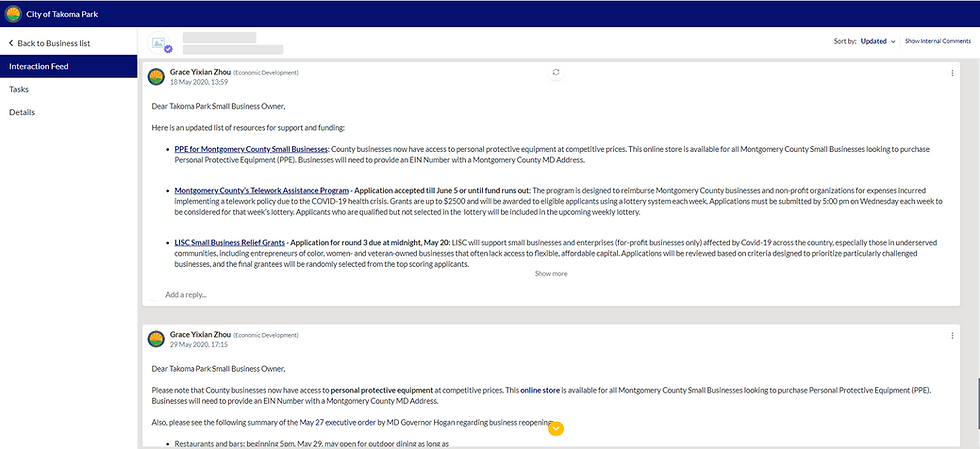Open LISC Small Business Relief Grants link
Image resolution: width=980 pixels, height=449 pixels.
point(229,242)
